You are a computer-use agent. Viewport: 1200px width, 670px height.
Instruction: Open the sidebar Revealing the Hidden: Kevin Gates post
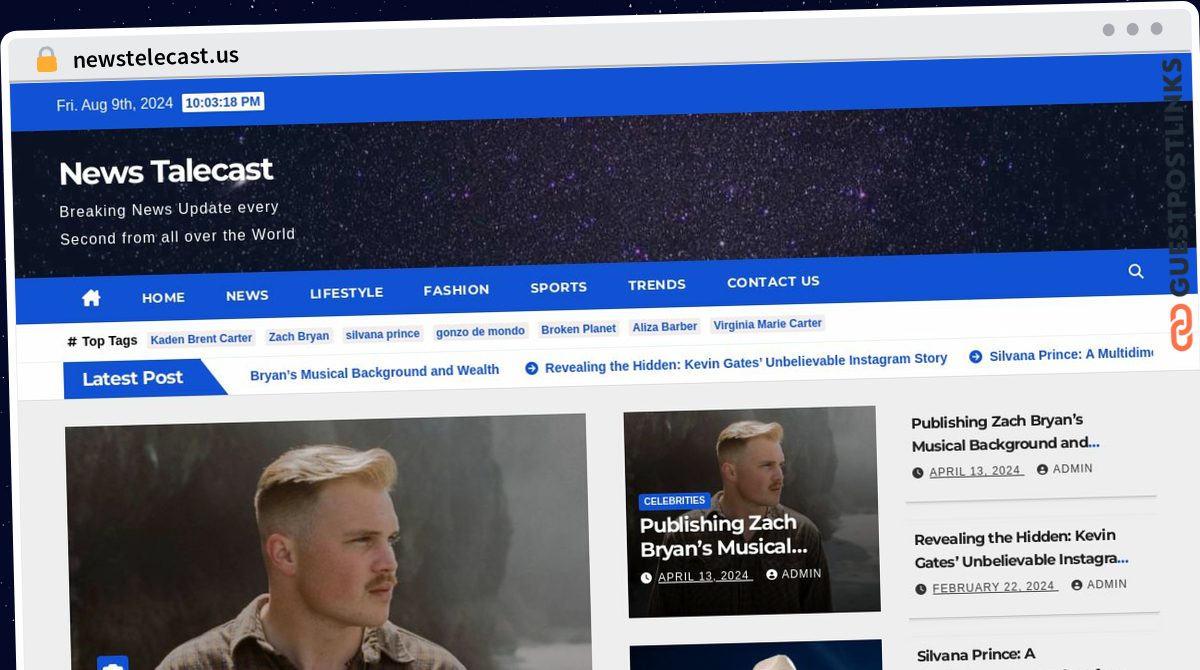[1021, 548]
